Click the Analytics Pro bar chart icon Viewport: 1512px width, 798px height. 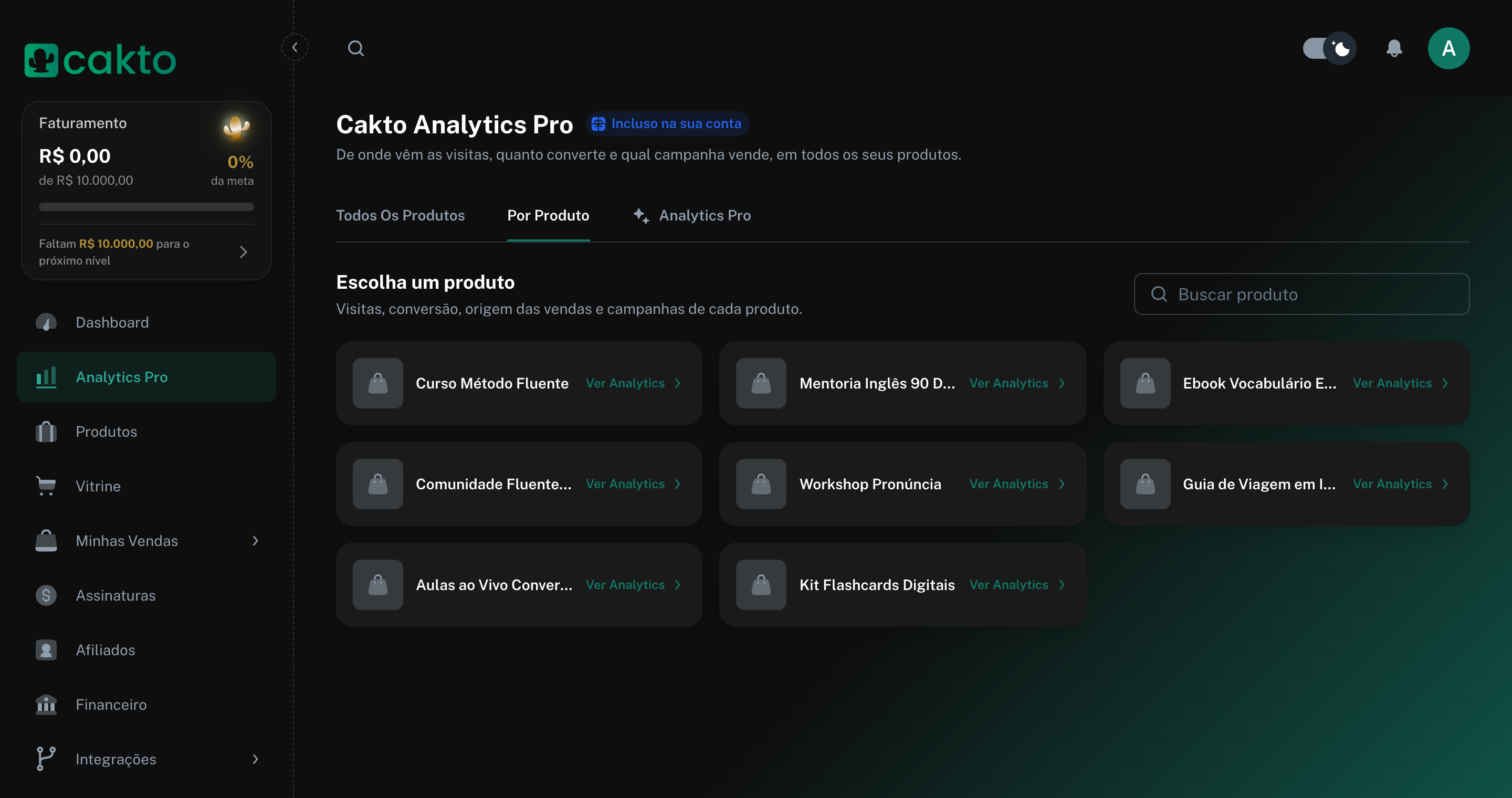click(46, 377)
